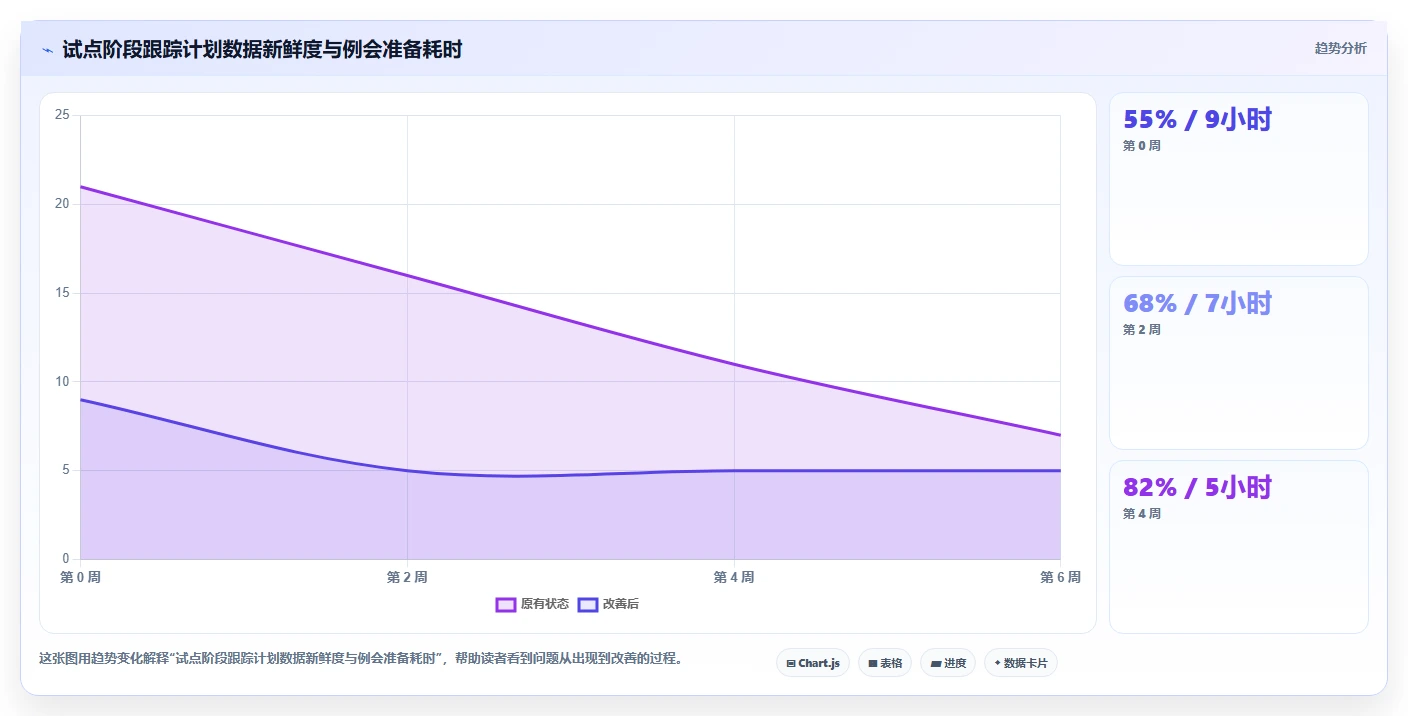Click the 原有状态 line at 第 6 周
1408x716 pixels.
1059,435
